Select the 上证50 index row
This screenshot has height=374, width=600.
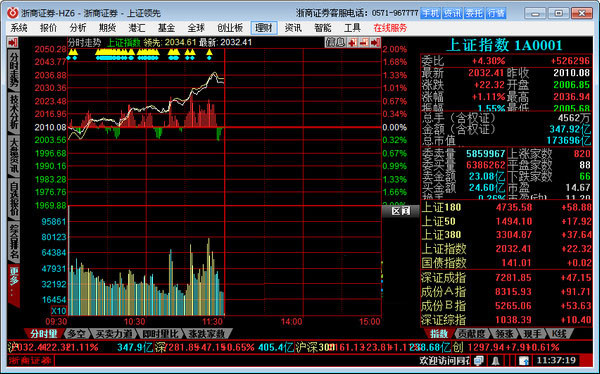pos(506,221)
